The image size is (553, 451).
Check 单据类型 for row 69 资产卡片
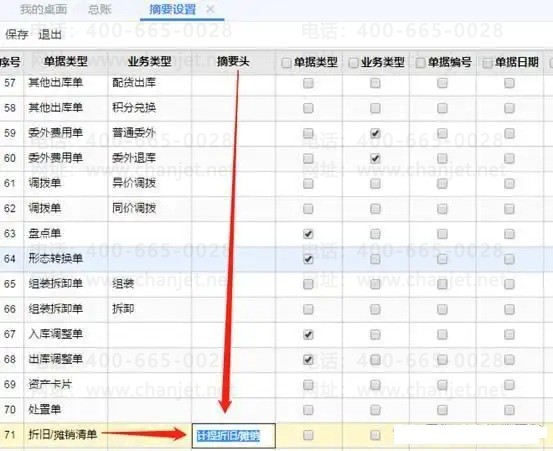point(308,385)
